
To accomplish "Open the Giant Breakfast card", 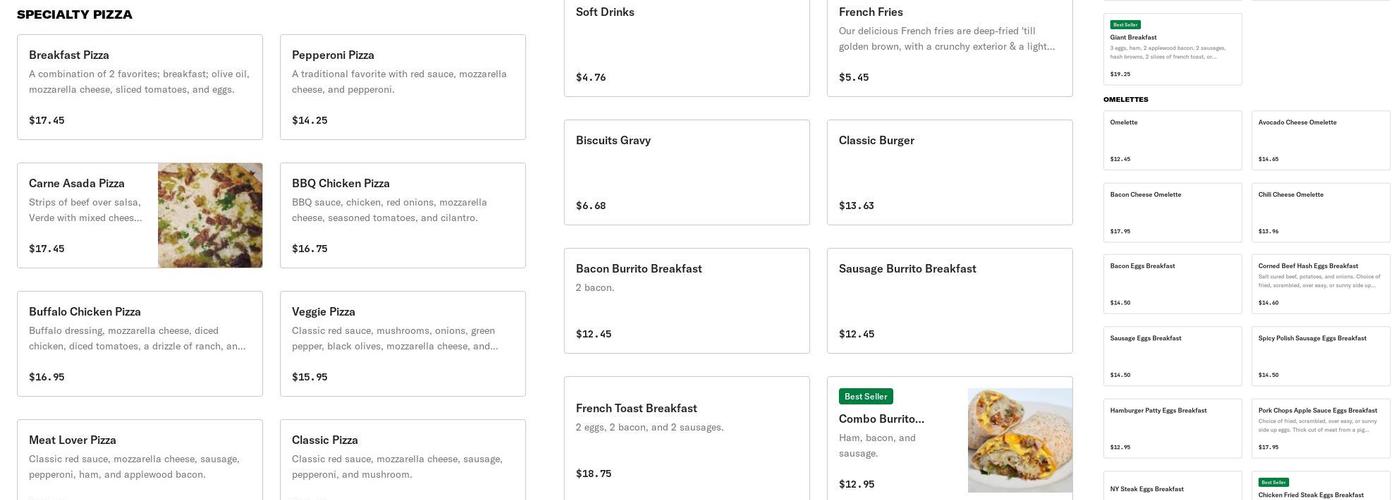I will click(1172, 50).
